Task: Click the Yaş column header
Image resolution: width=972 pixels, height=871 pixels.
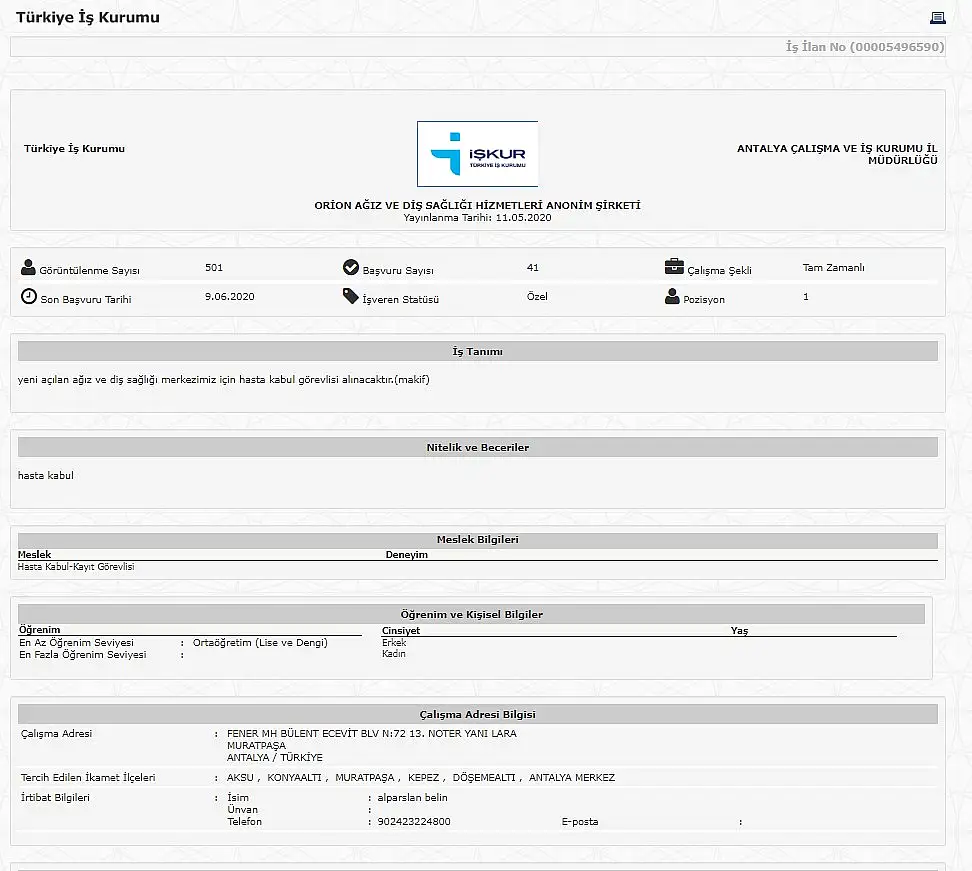Action: (740, 630)
